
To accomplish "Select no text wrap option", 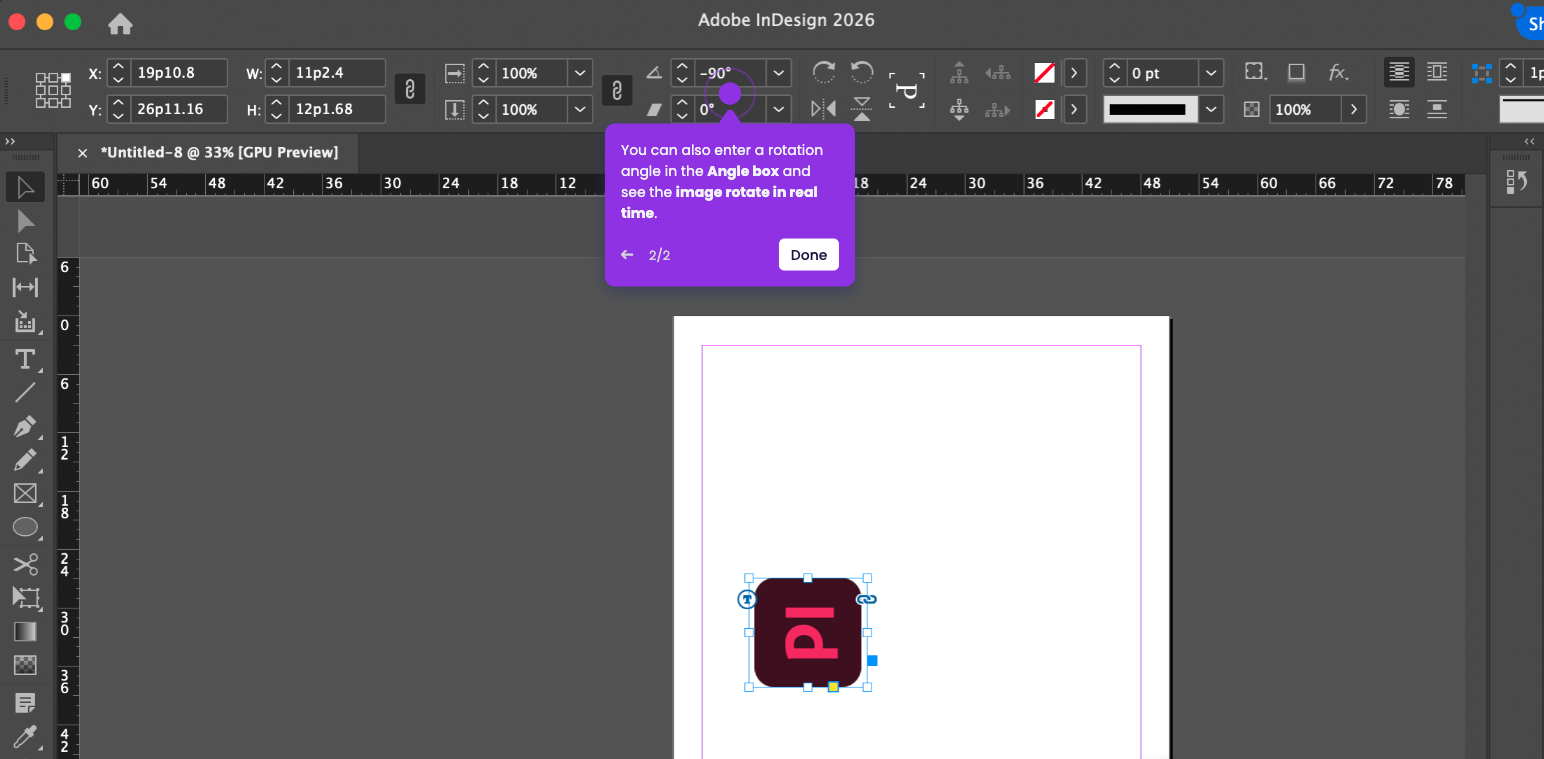I will click(x=1399, y=72).
